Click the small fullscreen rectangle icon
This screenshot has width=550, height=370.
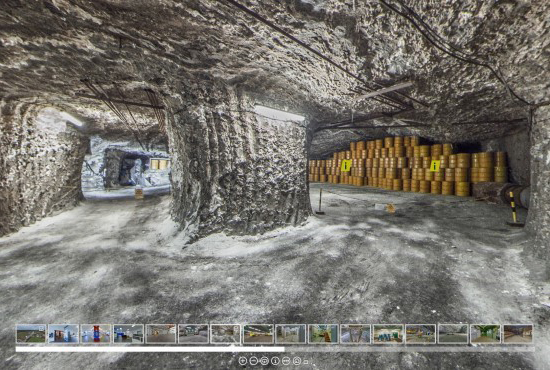306,362
